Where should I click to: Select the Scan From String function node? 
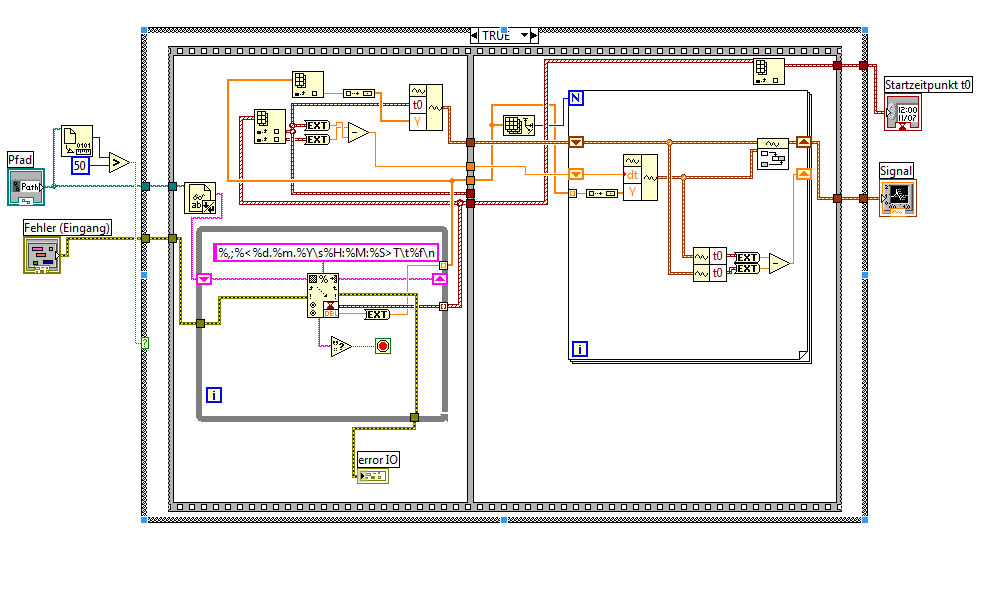point(323,296)
